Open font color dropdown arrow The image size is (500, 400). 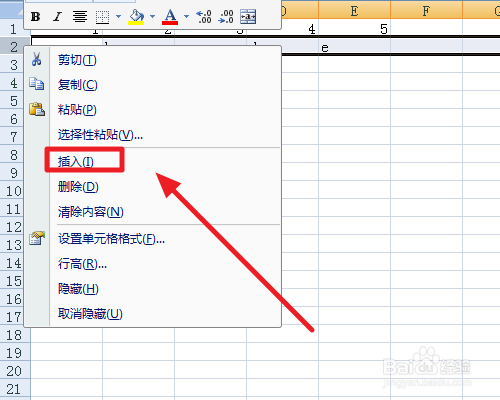point(186,16)
